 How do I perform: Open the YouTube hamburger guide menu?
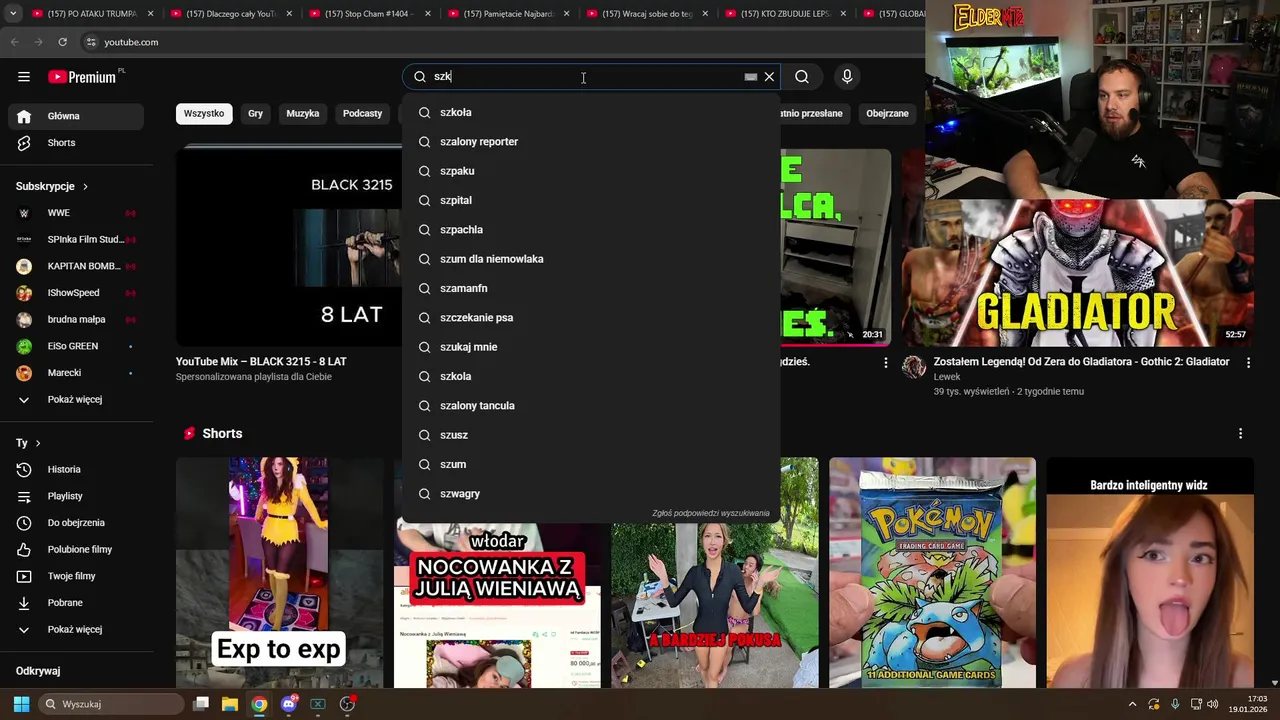click(x=24, y=77)
